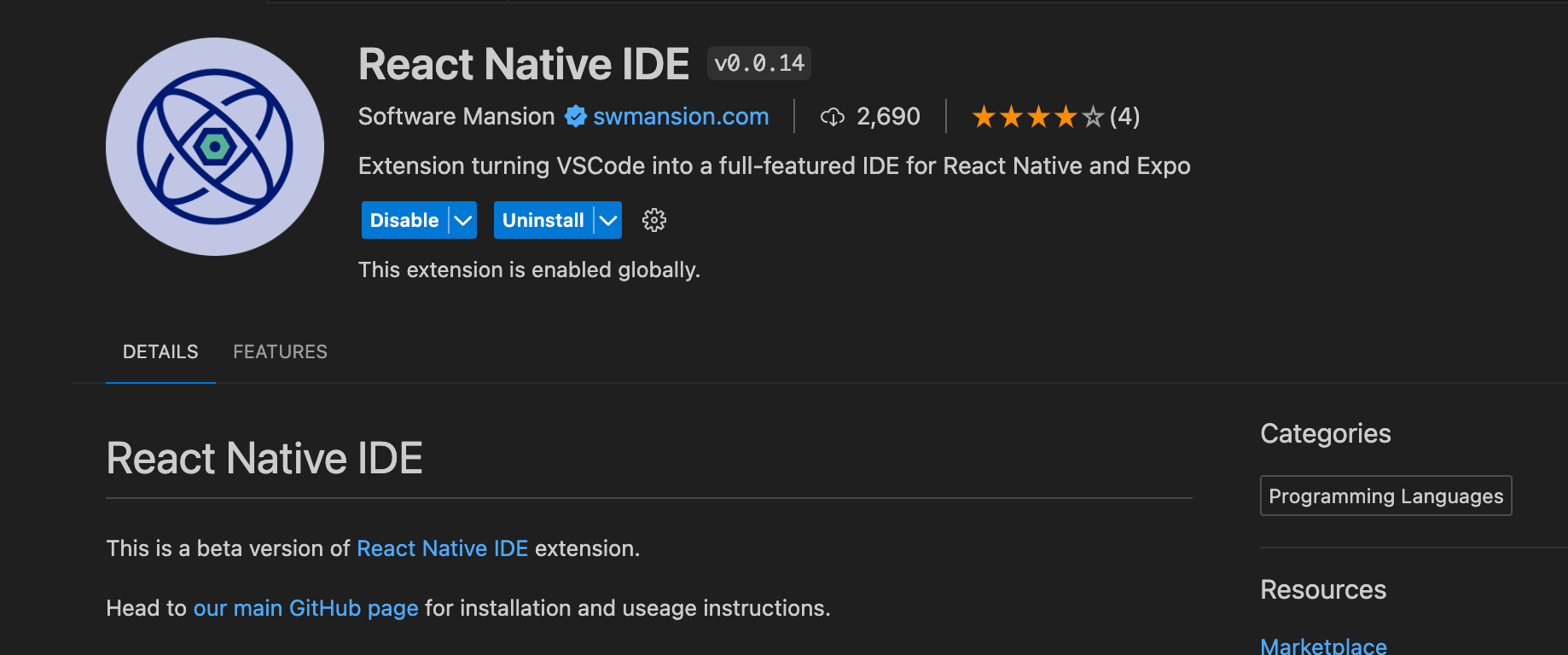Open the "our main GitHub page" link

[x=306, y=608]
